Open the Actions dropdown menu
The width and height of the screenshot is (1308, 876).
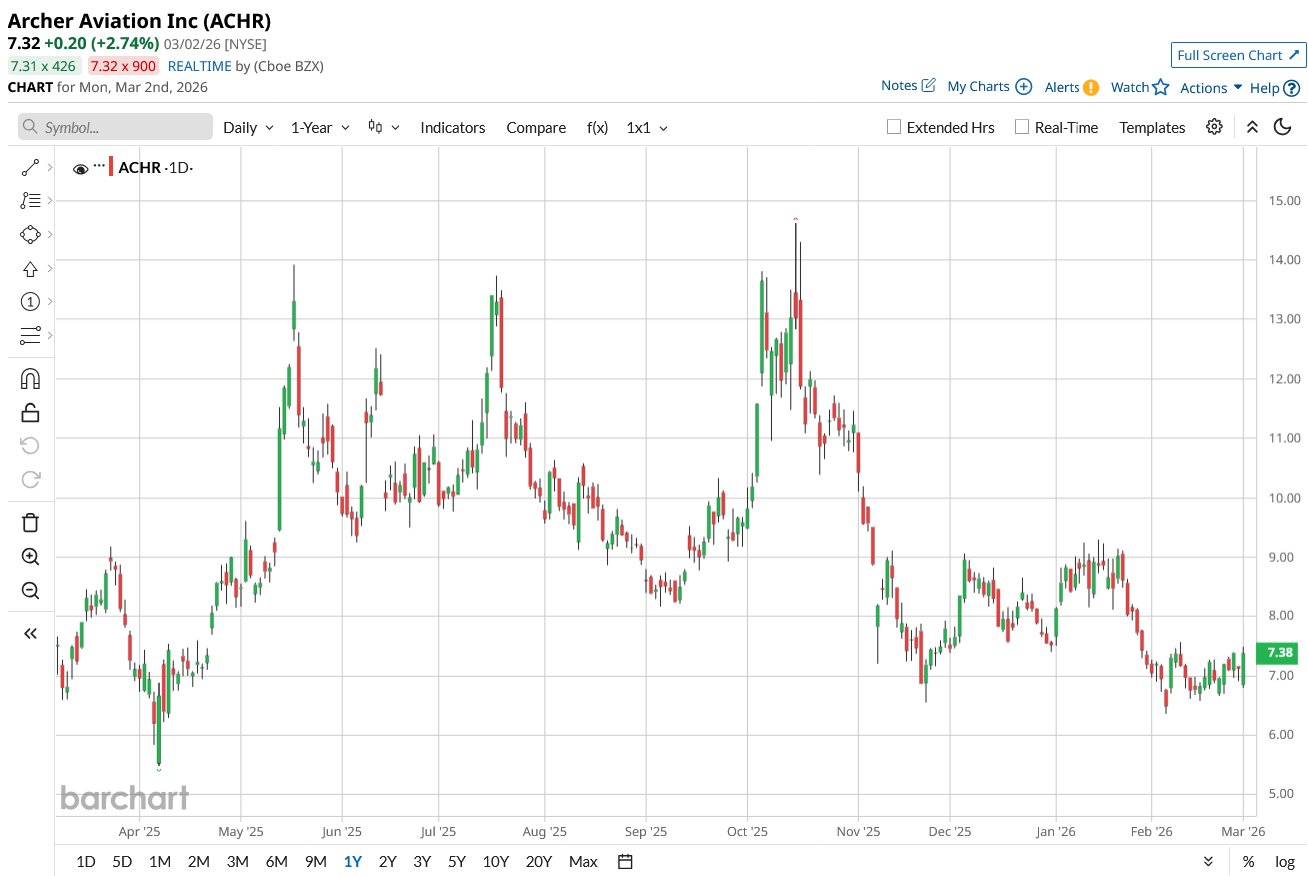tap(1211, 88)
